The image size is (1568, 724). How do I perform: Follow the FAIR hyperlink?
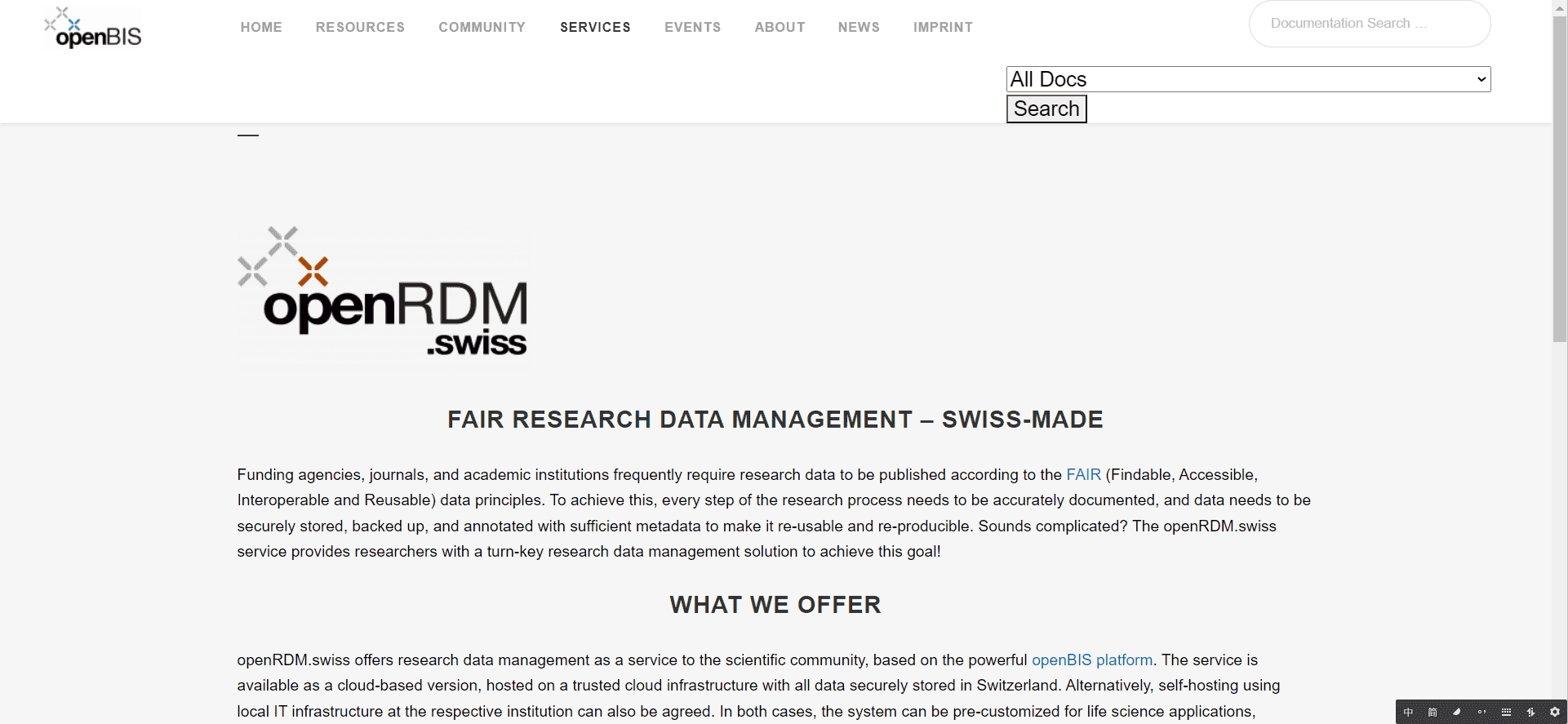pyautogui.click(x=1083, y=474)
